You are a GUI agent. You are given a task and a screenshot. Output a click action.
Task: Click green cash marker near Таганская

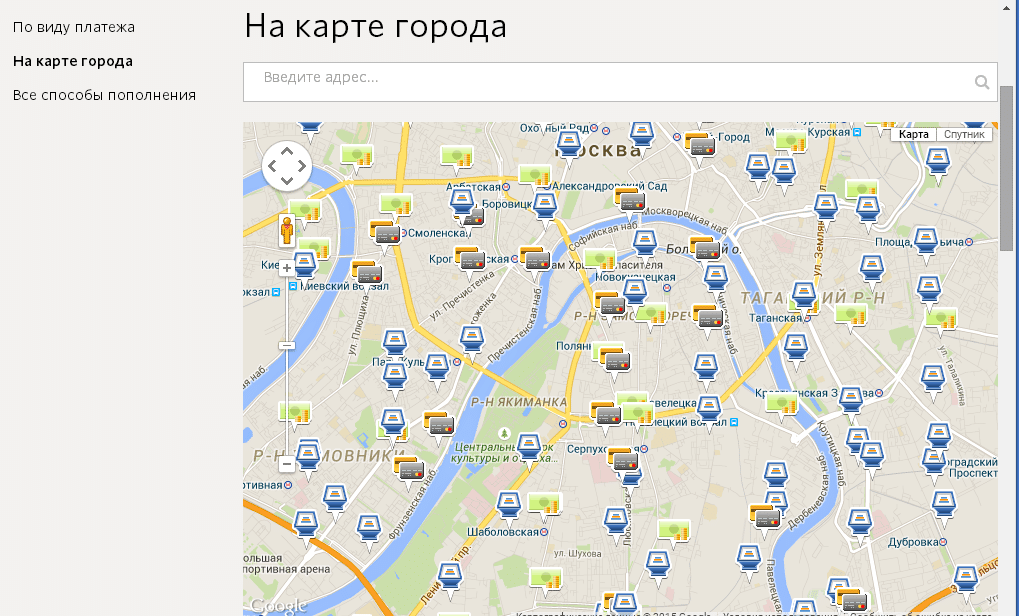pyautogui.click(x=851, y=317)
